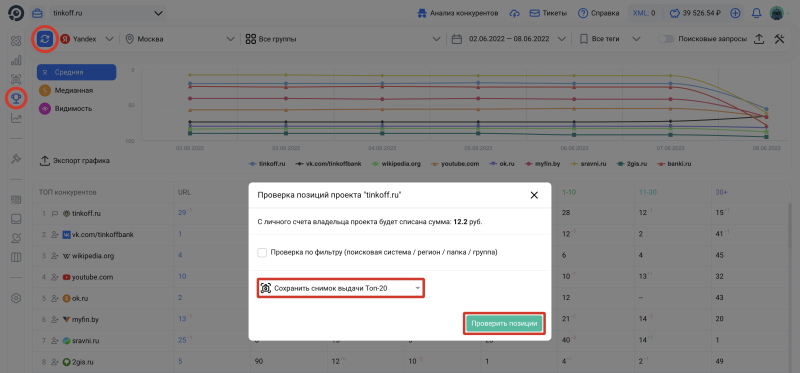This screenshot has width=800, height=373.
Task: Open the snapshot scan icon in sidebar
Action: pos(16,79)
